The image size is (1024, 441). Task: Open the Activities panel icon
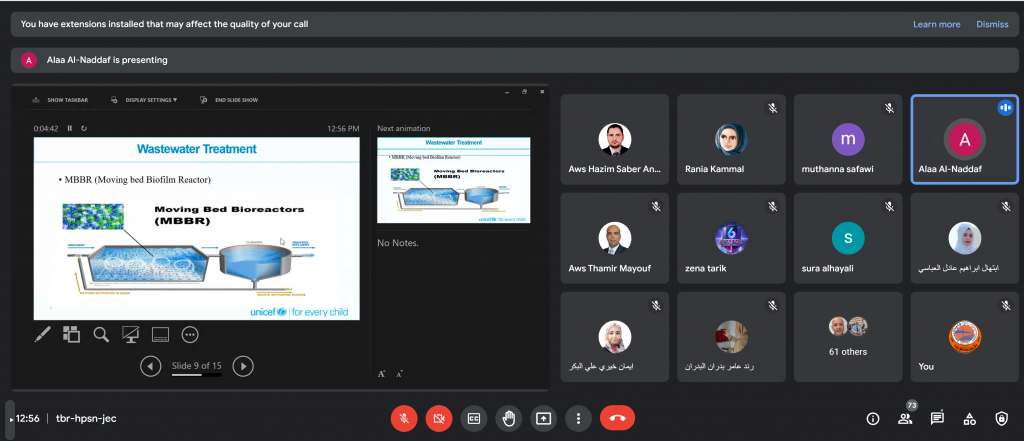(x=969, y=418)
